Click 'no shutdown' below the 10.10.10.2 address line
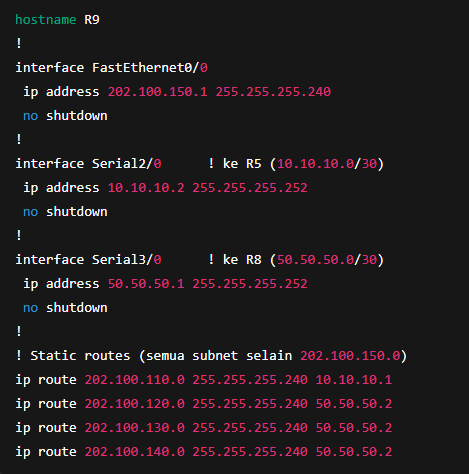 (x=65, y=212)
